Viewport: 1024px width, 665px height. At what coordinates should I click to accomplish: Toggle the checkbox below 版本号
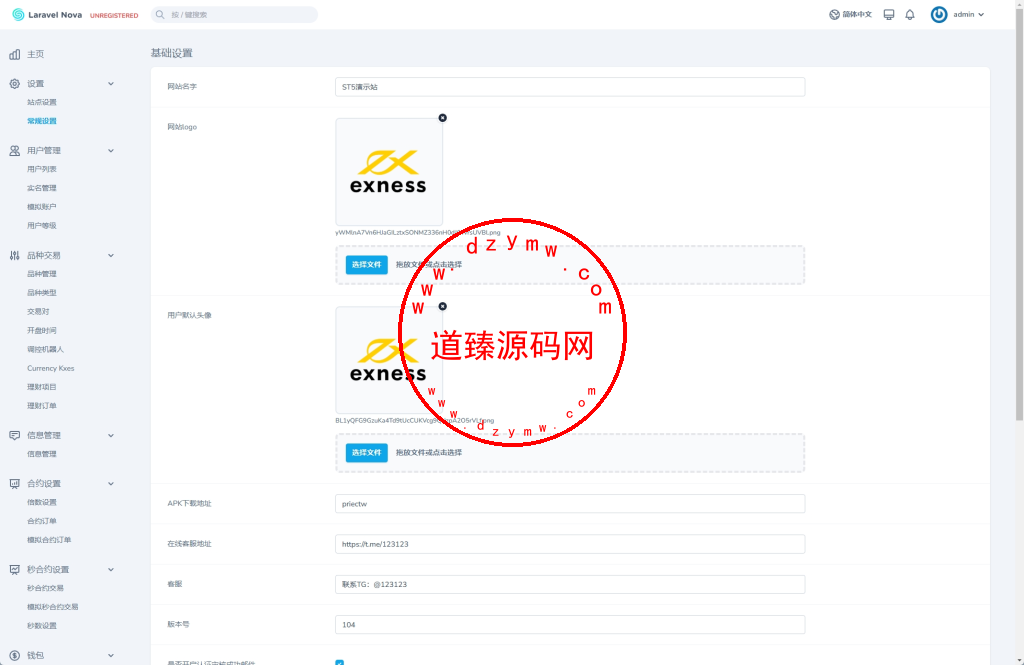[340, 662]
